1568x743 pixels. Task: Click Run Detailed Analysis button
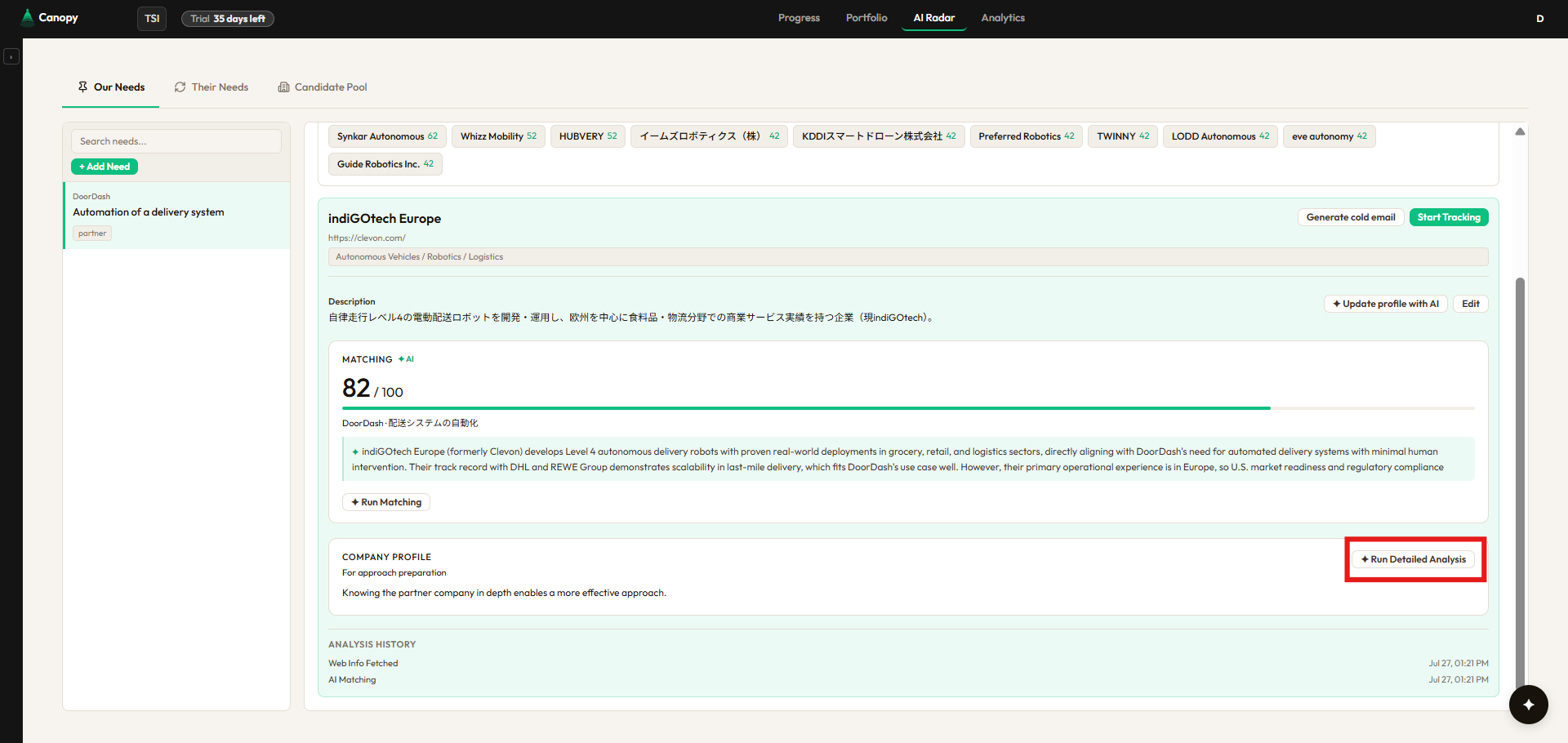click(1414, 559)
